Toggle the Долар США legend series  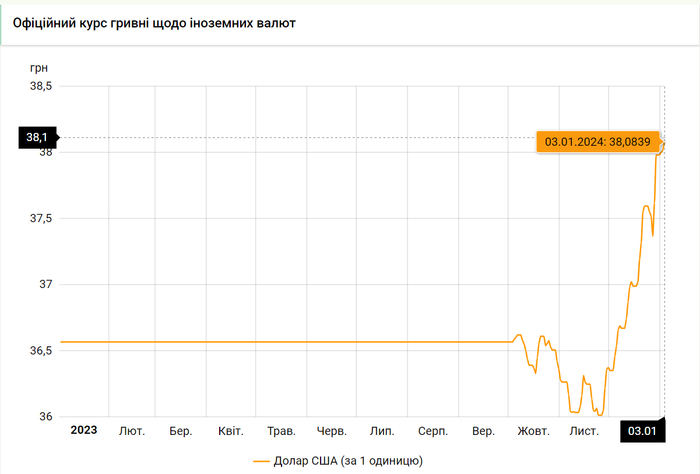pos(347,460)
